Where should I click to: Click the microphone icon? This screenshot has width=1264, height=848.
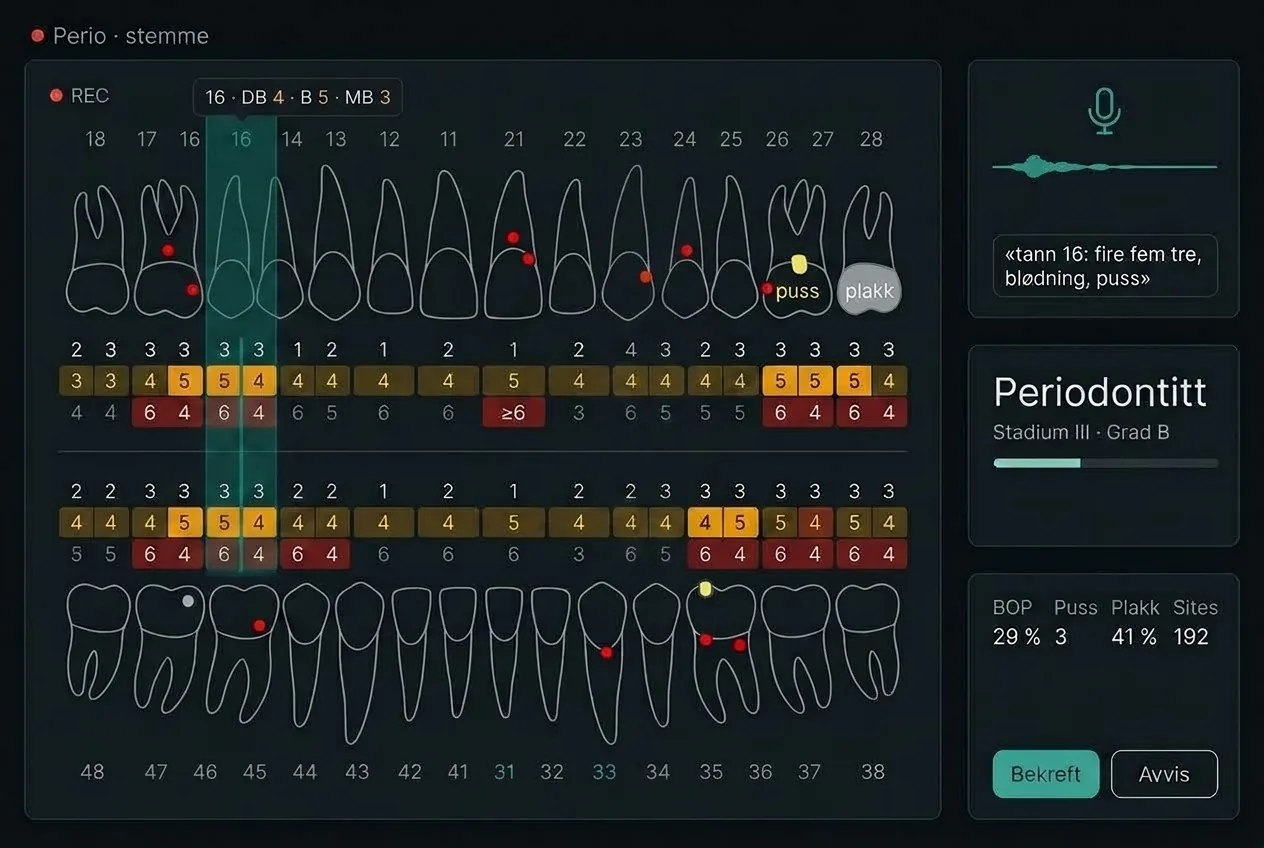pyautogui.click(x=1103, y=110)
